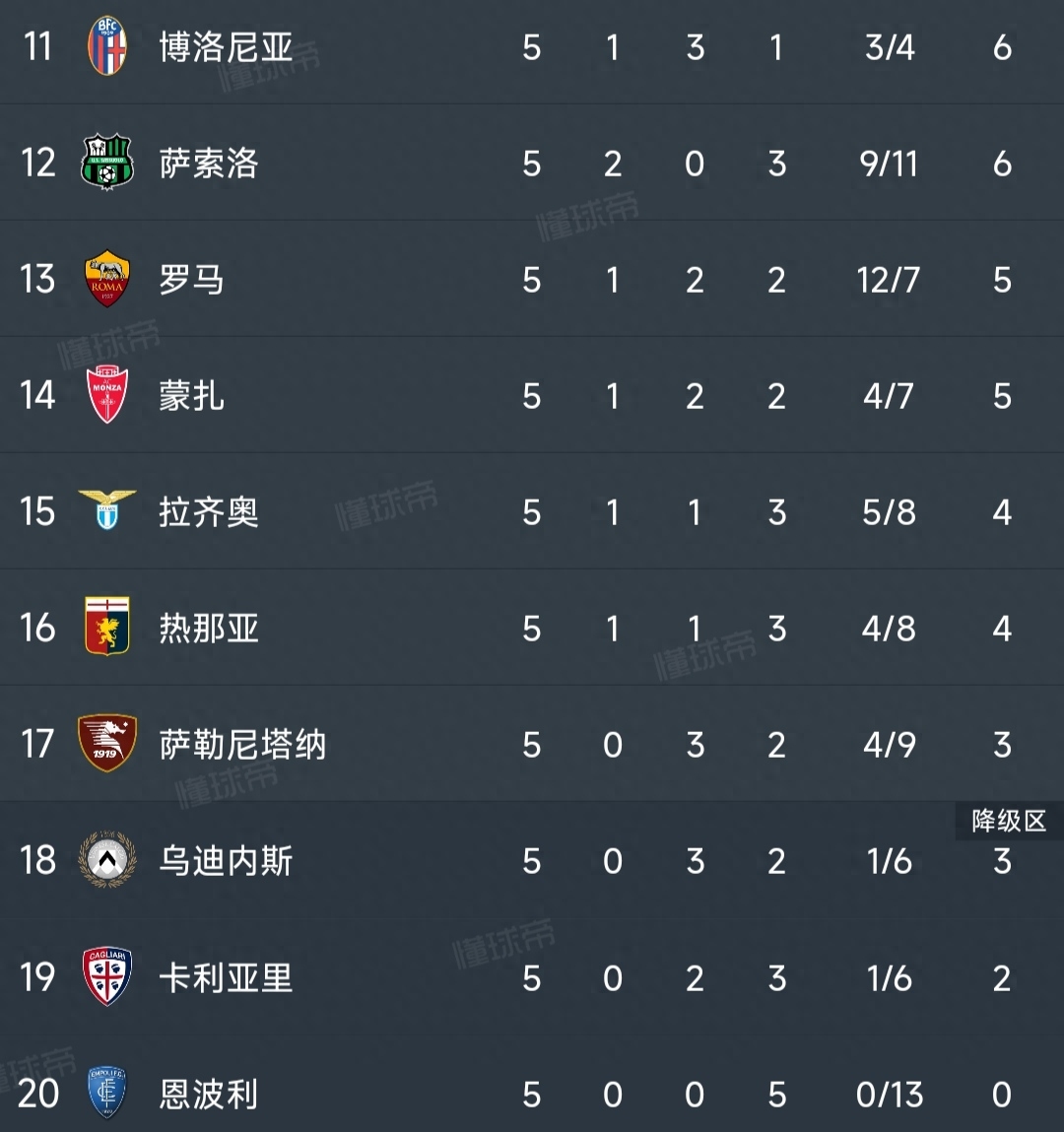This screenshot has width=1064, height=1132.
Task: Click the Lazio eagle emblem
Action: [x=106, y=510]
